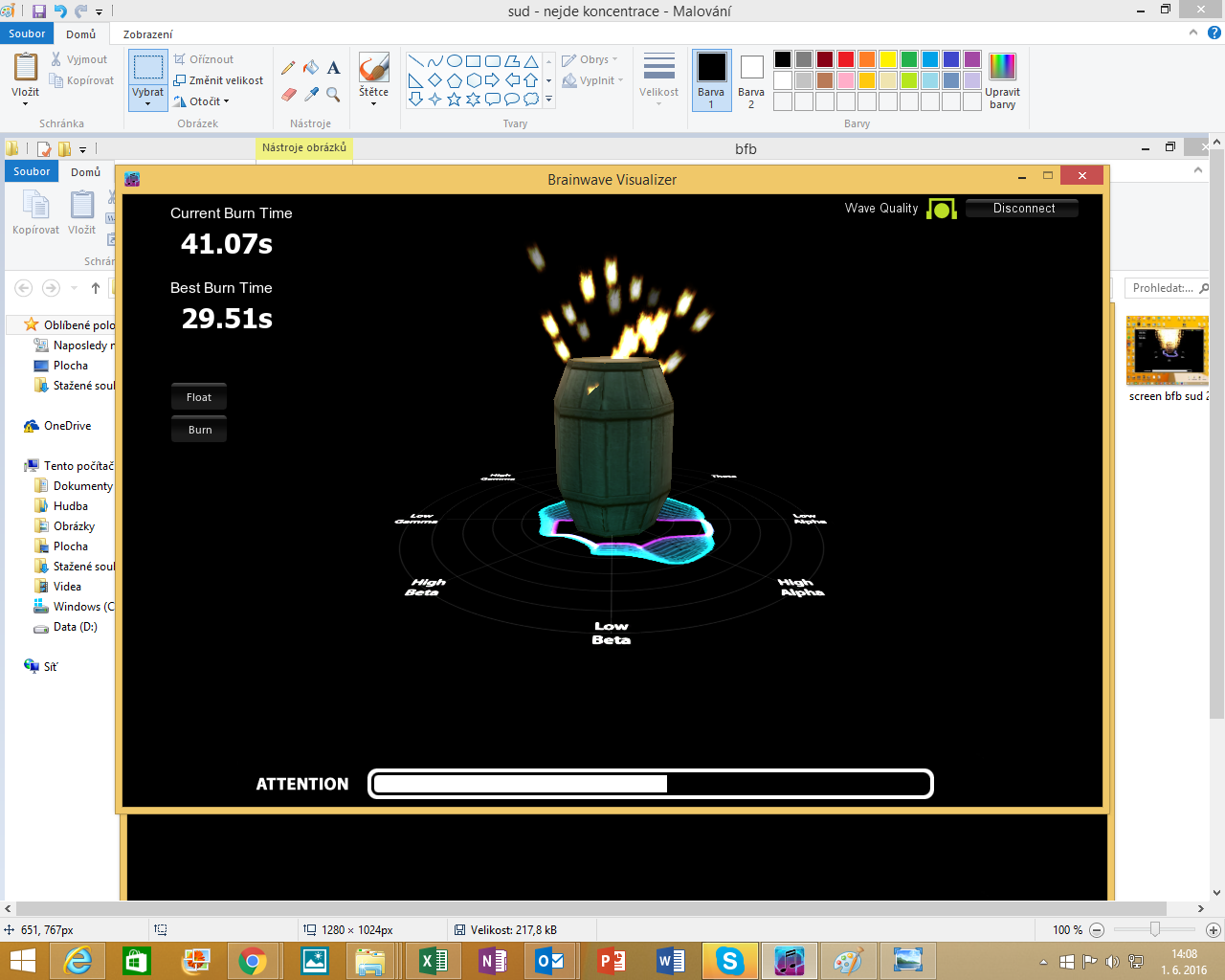Open Quick Access Toolbar customize dropdown in Paint

(x=99, y=12)
